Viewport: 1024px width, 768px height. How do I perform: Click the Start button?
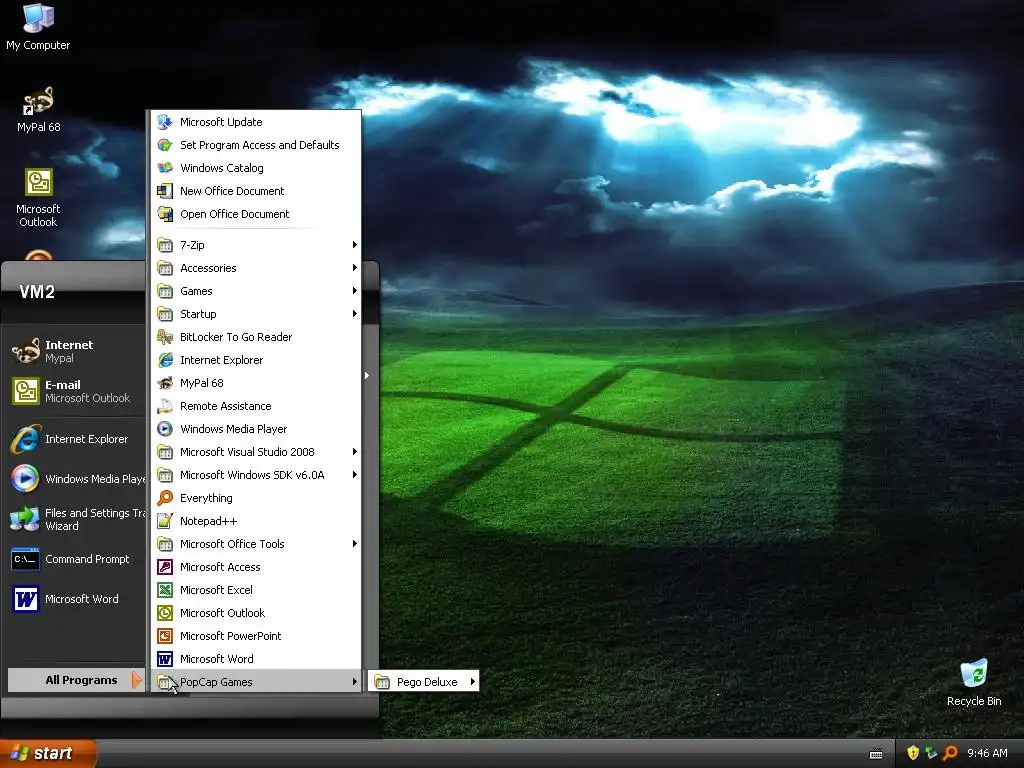[x=48, y=754]
